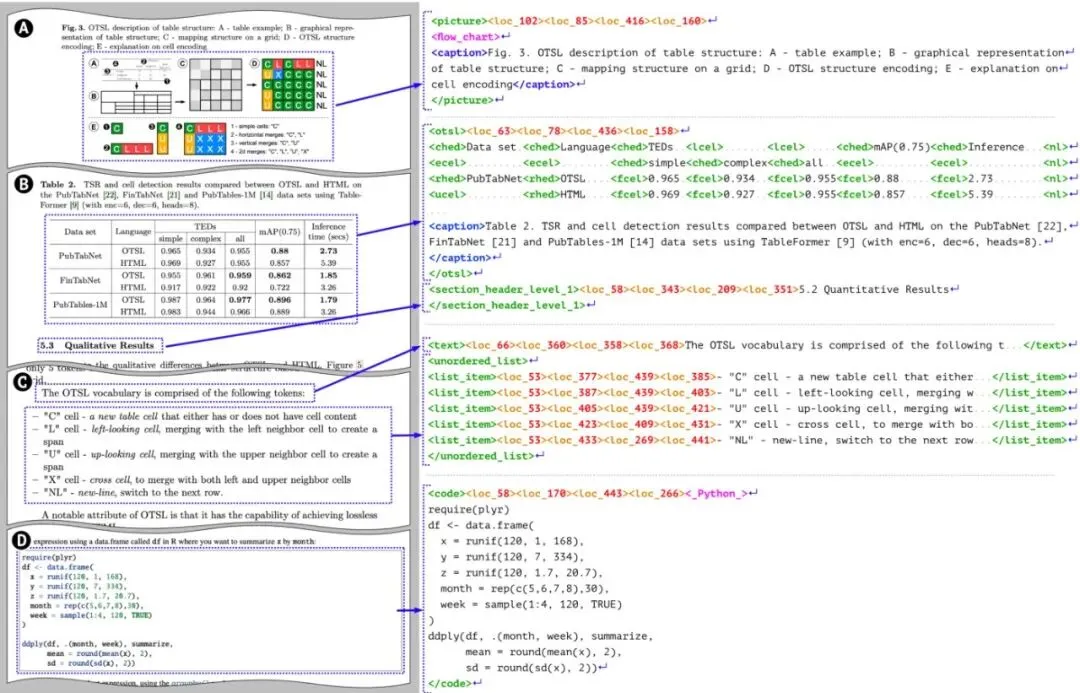Click the circled D panel marker
1080x693 pixels.
click(x=23, y=539)
